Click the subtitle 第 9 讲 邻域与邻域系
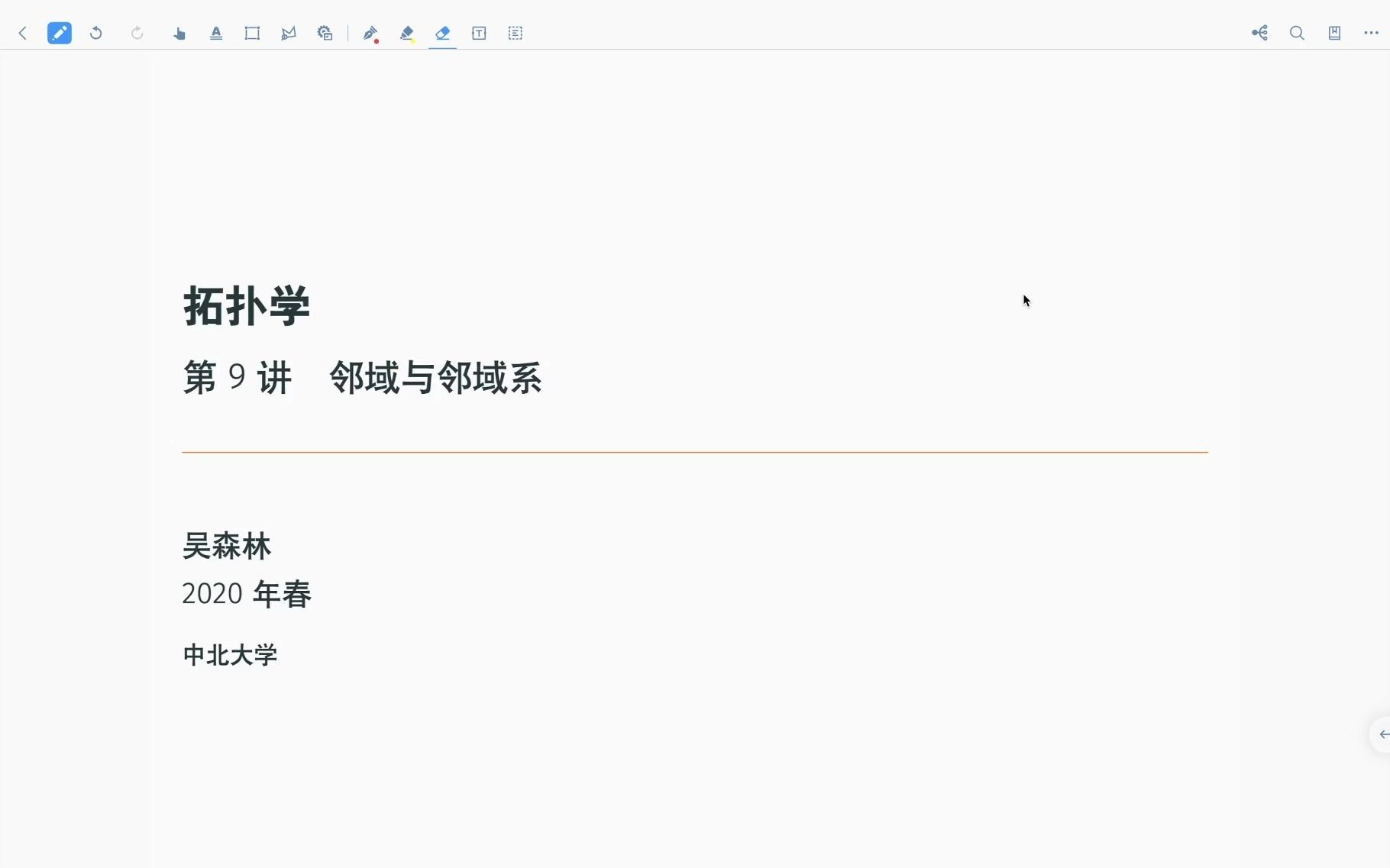Viewport: 1390px width, 868px height. (x=363, y=378)
